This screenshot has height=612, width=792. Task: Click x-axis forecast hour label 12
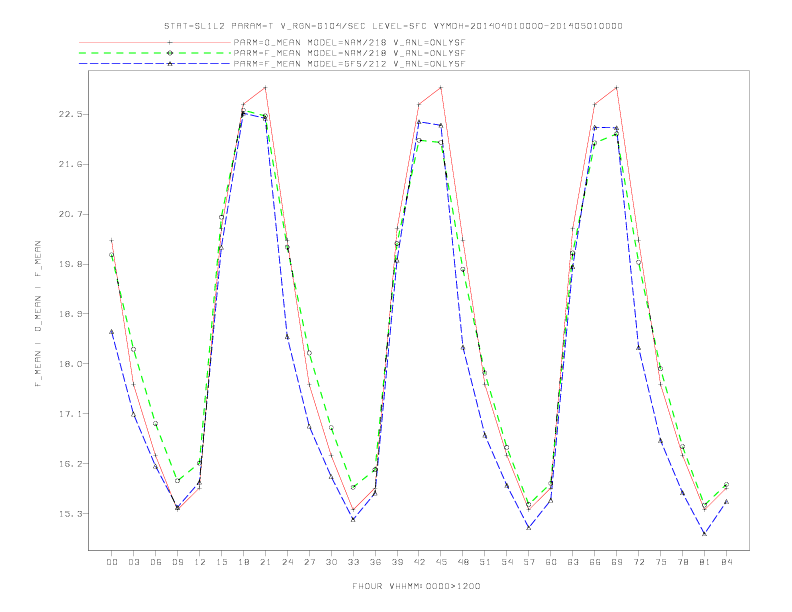tap(200, 562)
